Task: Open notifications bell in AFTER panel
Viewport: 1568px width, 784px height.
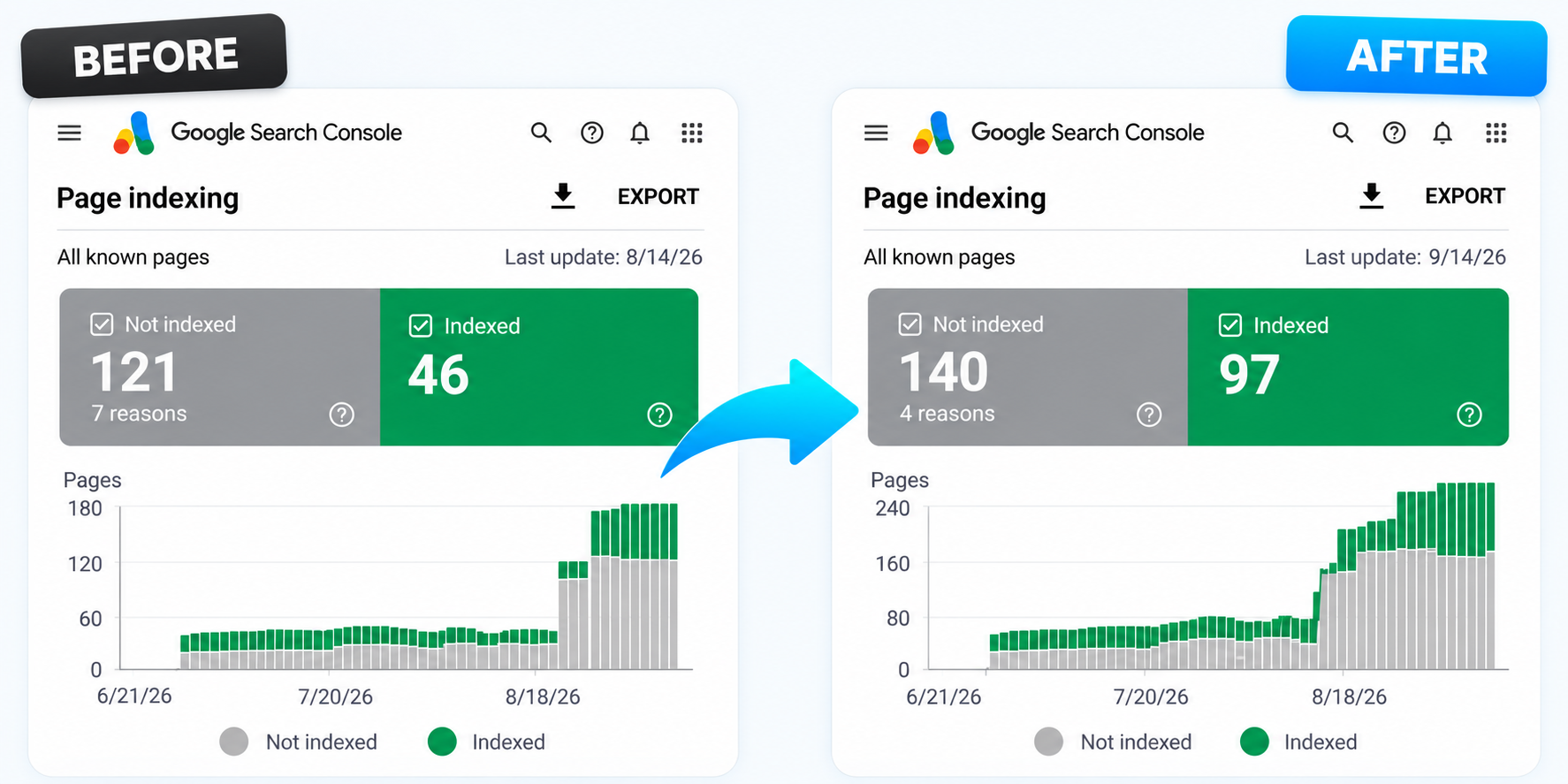Action: click(x=1442, y=133)
